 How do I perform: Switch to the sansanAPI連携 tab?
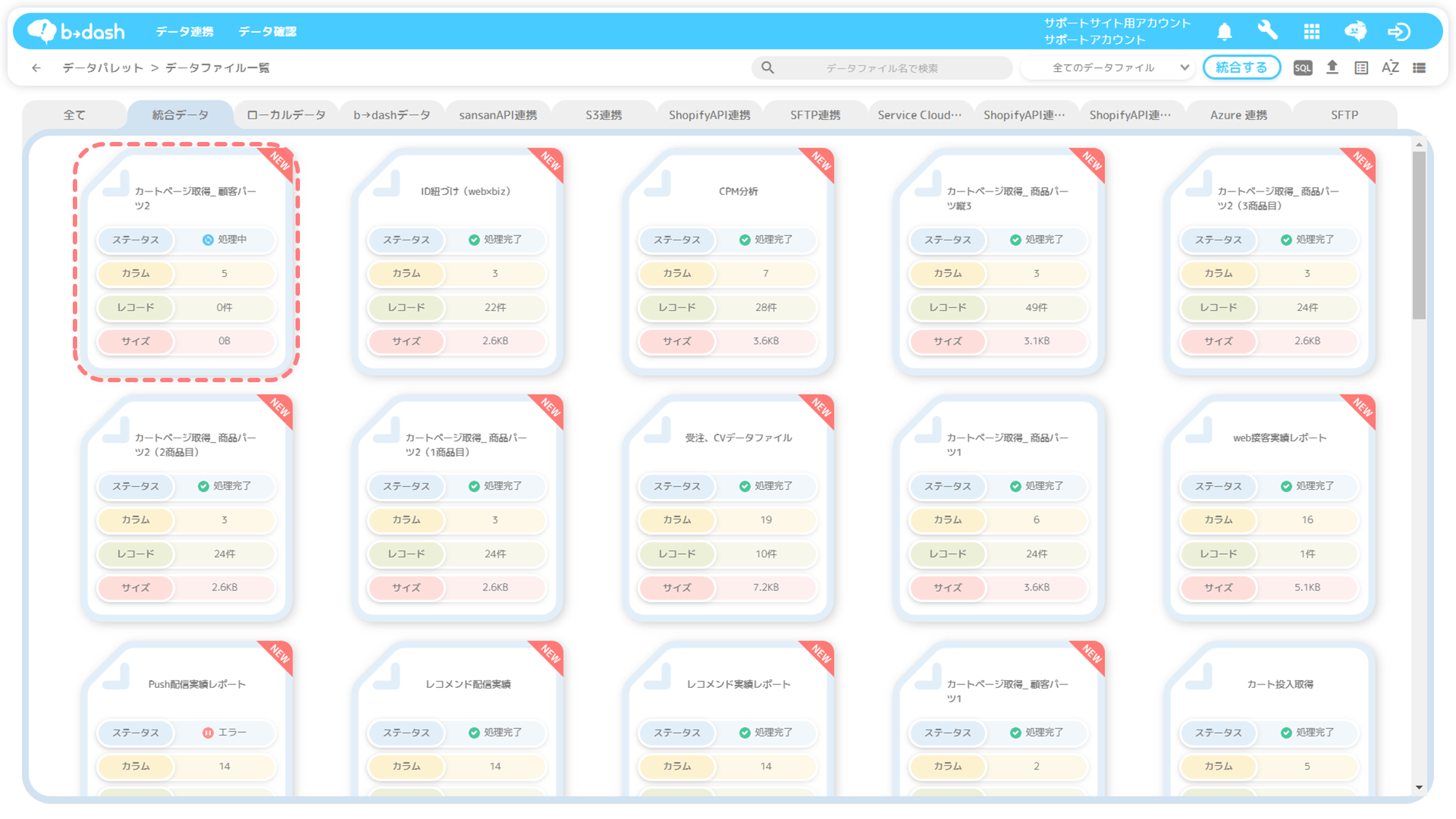[498, 115]
